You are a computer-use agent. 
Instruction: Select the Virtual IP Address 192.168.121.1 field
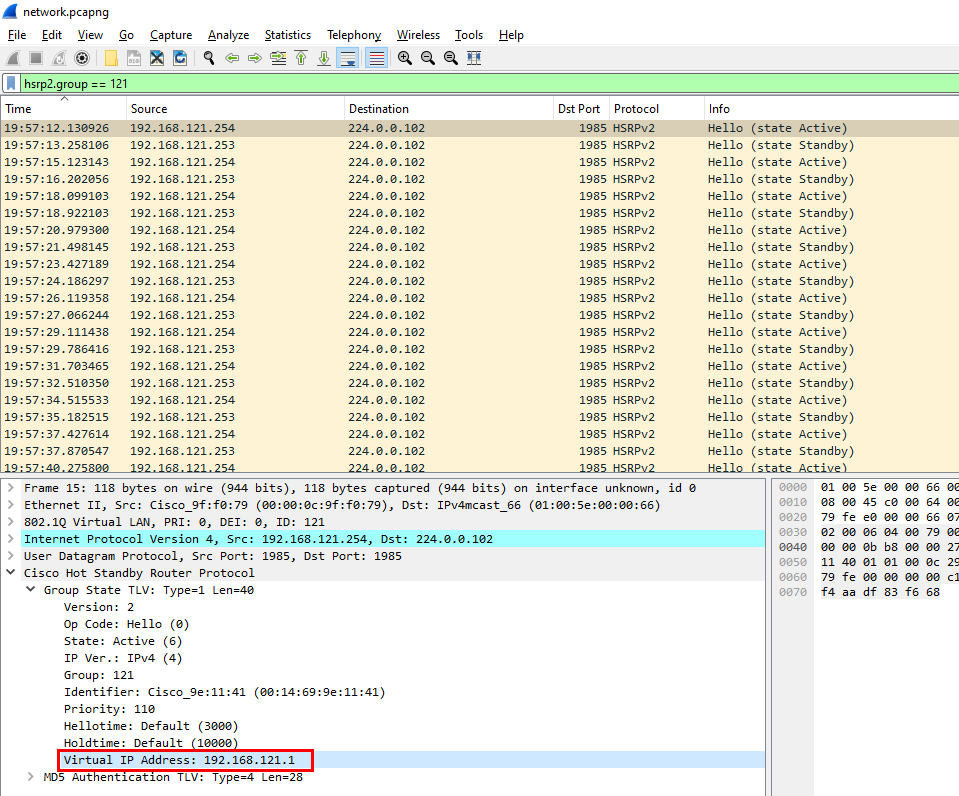tap(179, 760)
